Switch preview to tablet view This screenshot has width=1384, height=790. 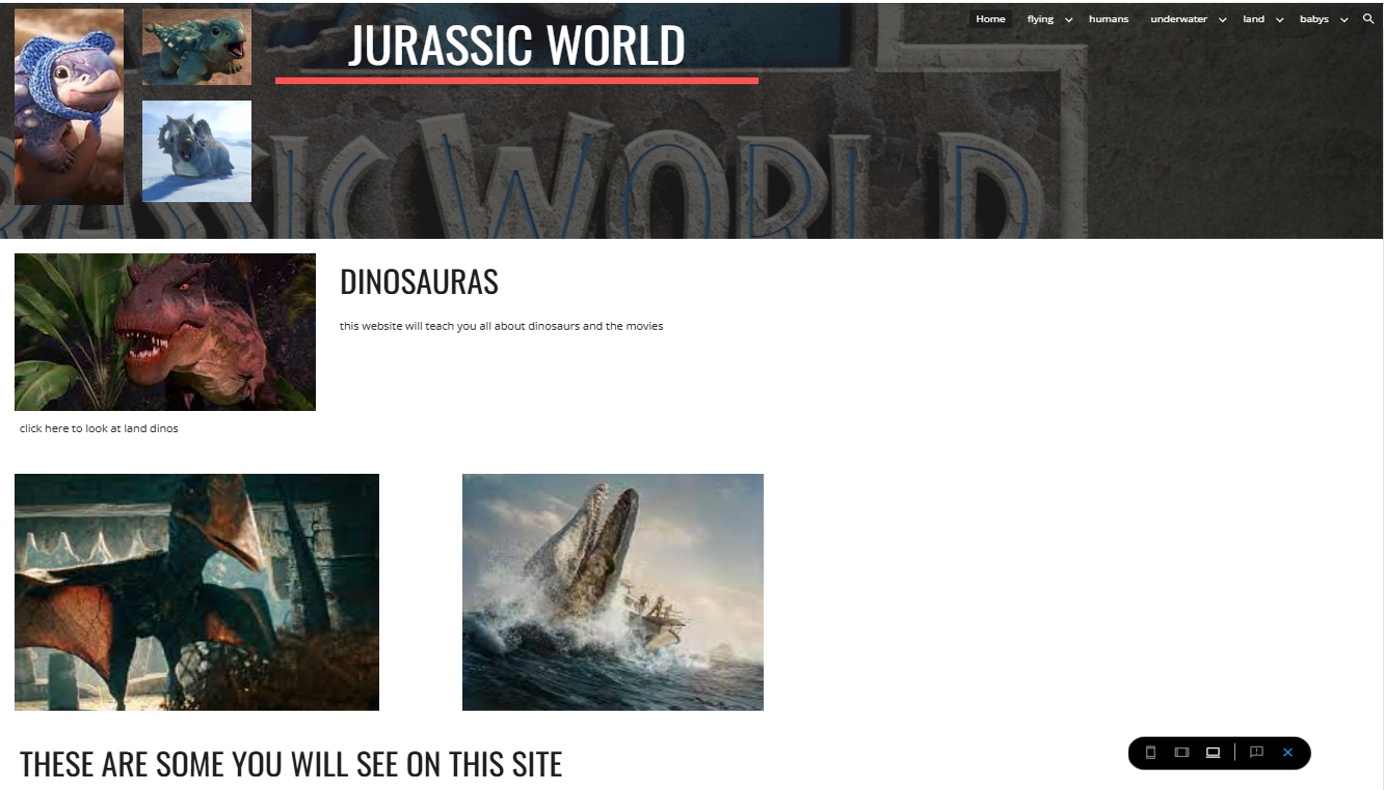(x=1181, y=752)
